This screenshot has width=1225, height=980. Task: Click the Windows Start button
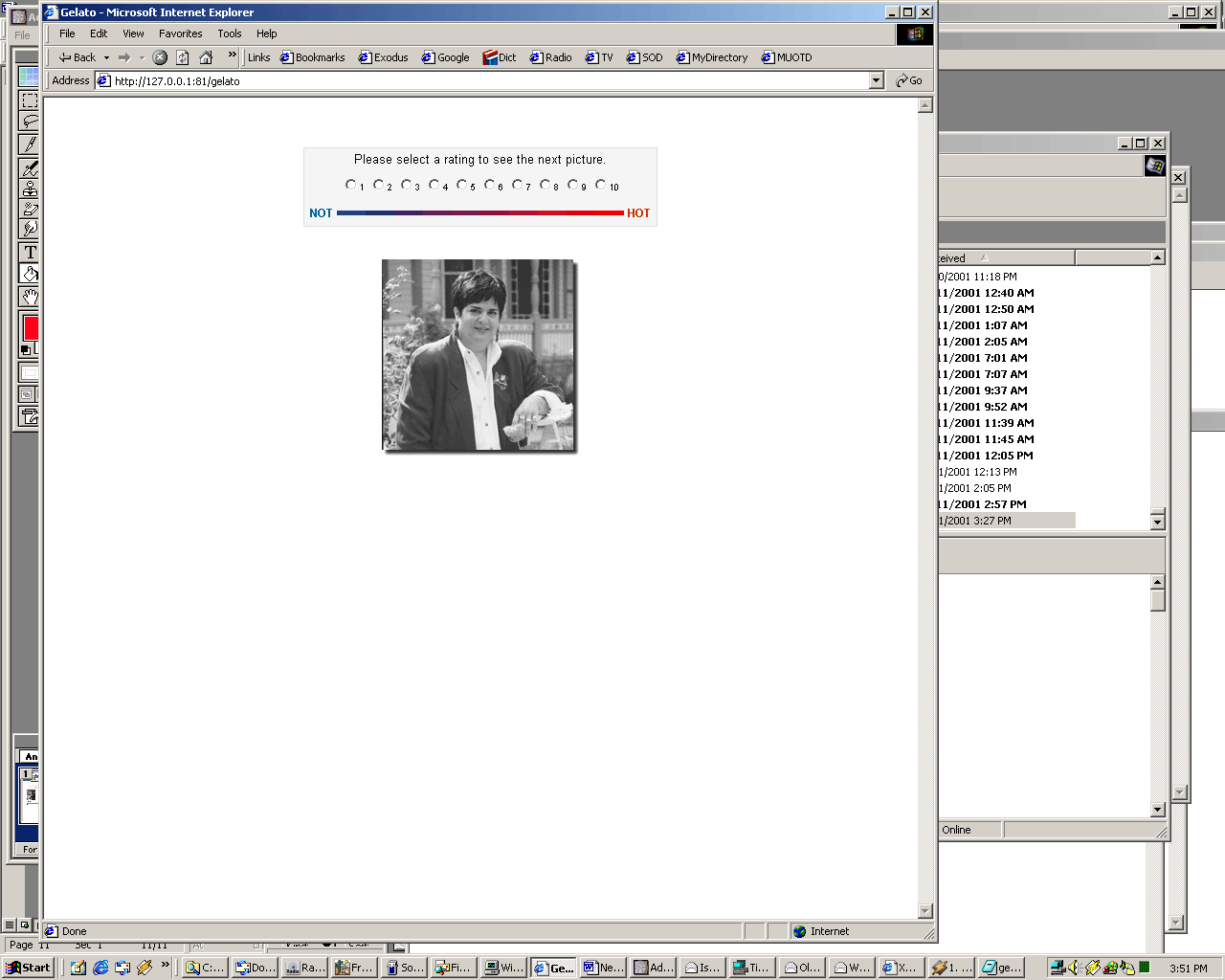[29, 968]
